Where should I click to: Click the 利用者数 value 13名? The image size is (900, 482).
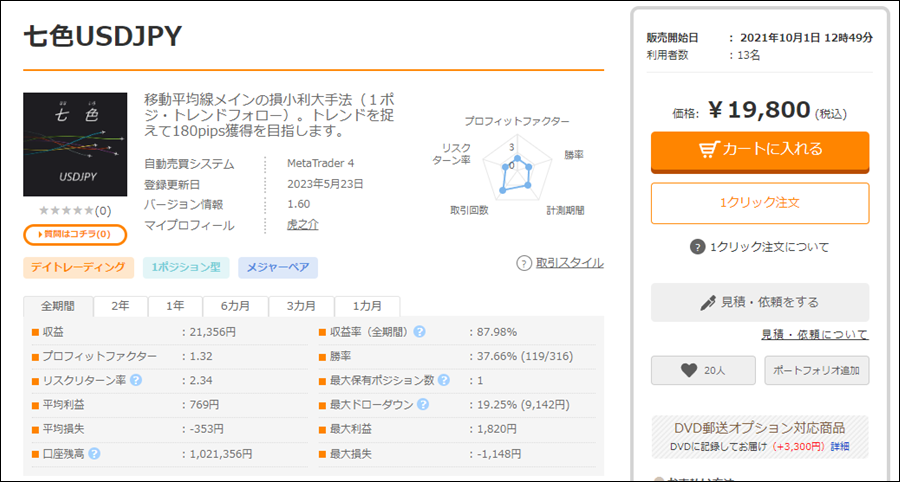(x=750, y=56)
